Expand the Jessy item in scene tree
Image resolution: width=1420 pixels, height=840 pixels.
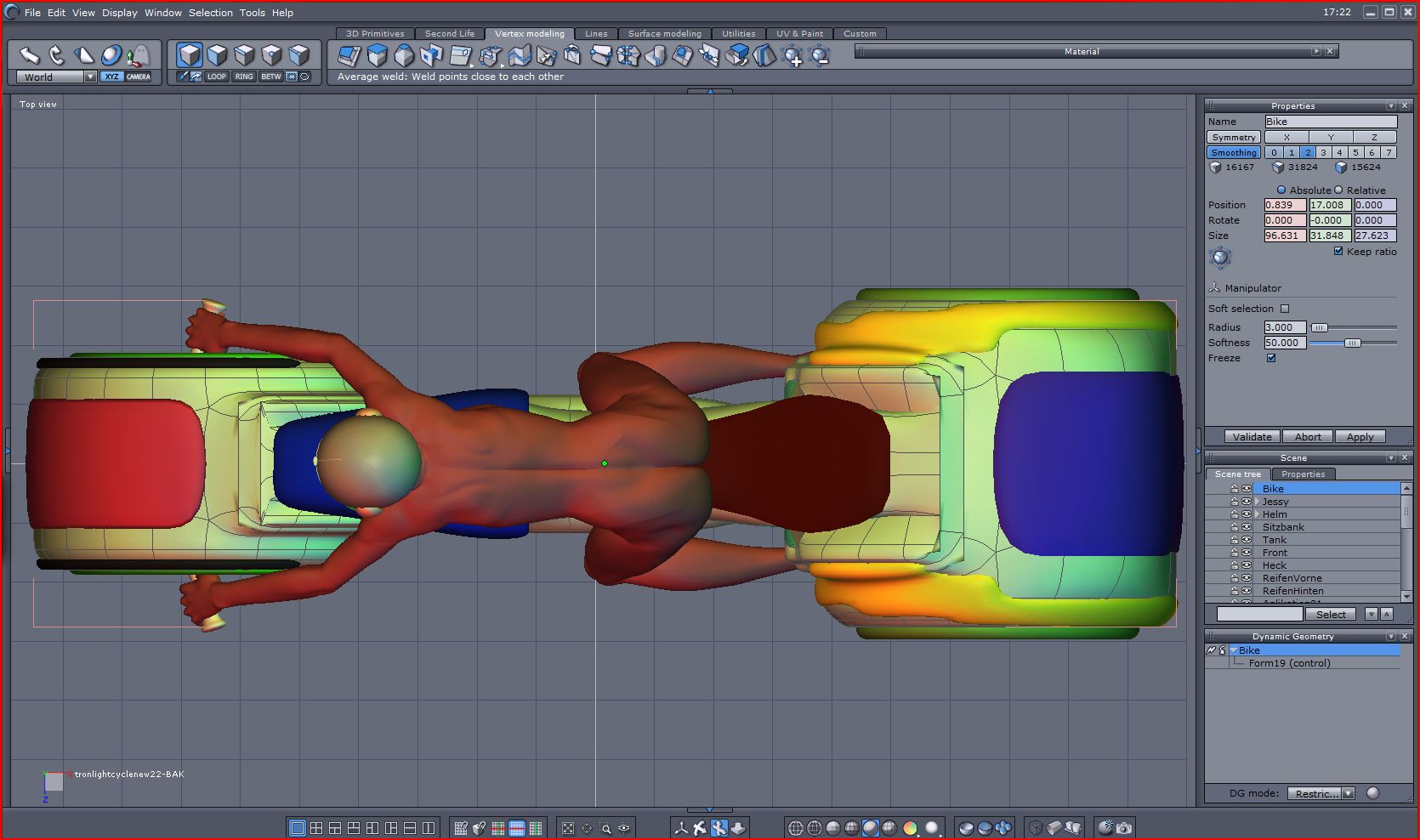[x=1258, y=502]
